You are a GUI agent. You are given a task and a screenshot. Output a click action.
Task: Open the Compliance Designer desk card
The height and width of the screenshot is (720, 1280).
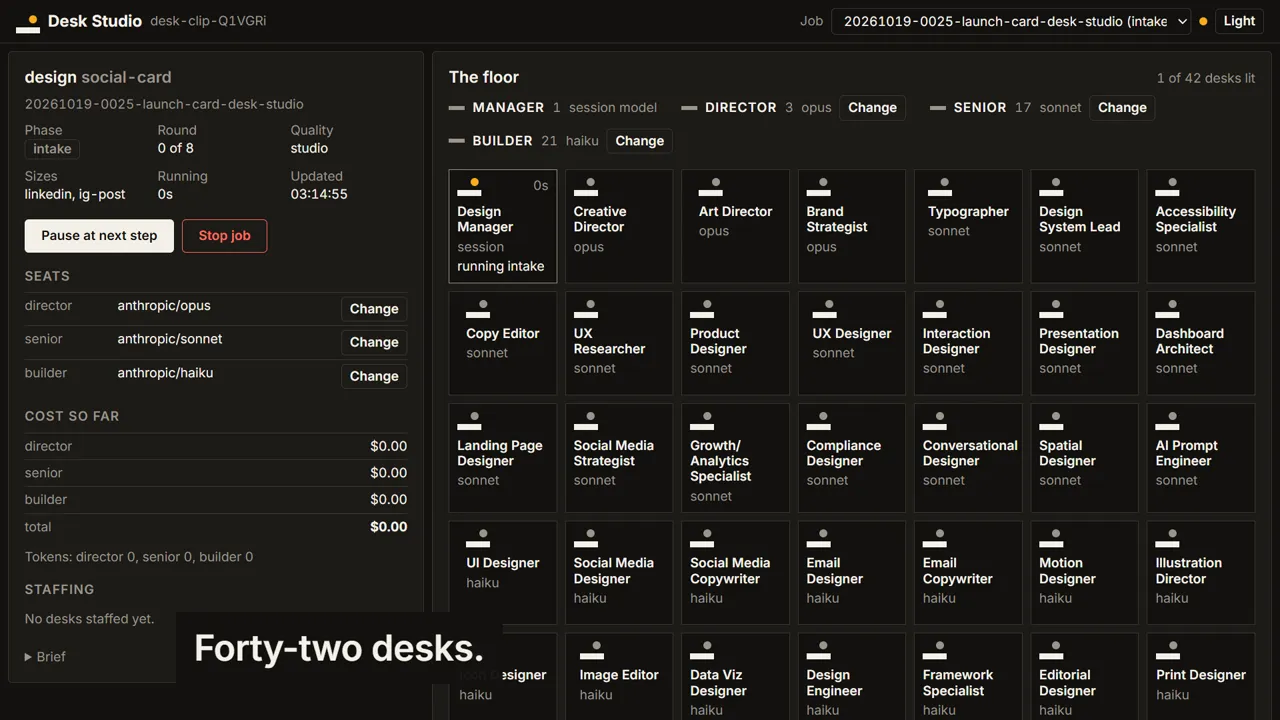(x=852, y=458)
